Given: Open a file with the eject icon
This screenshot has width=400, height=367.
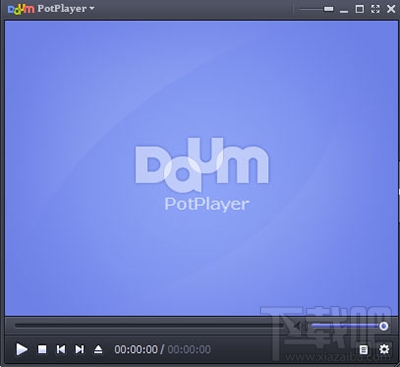Looking at the screenshot, I should click(98, 349).
